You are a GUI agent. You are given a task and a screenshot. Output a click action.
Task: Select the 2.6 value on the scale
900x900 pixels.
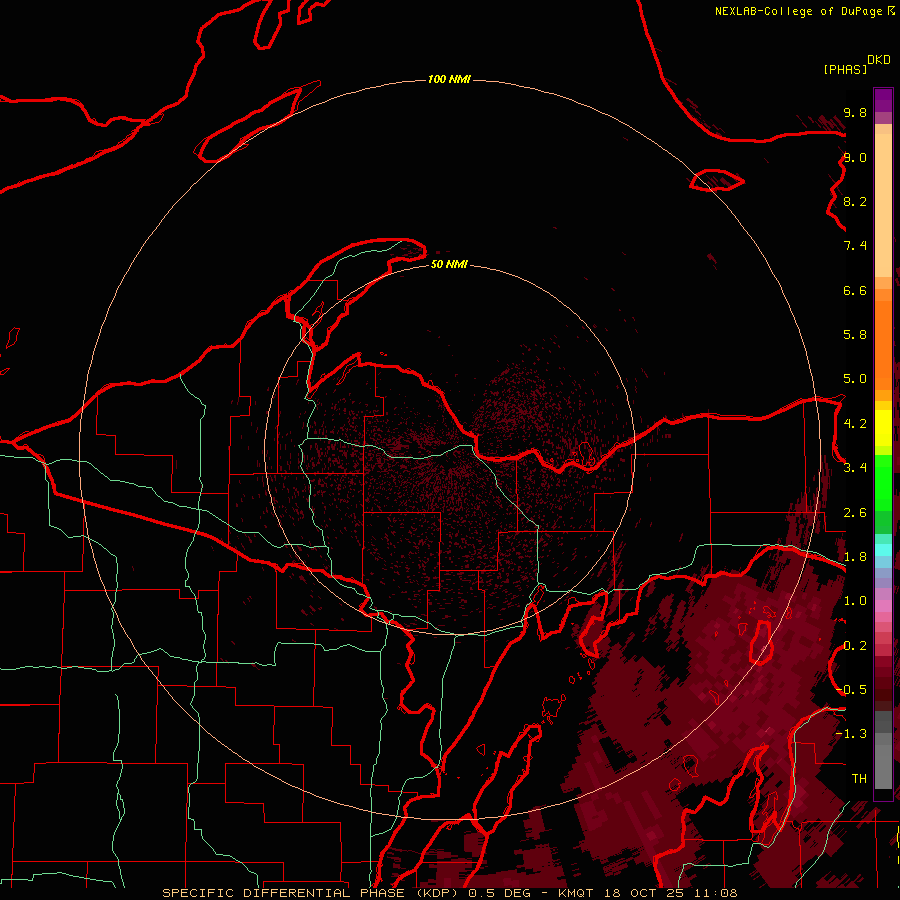855,513
